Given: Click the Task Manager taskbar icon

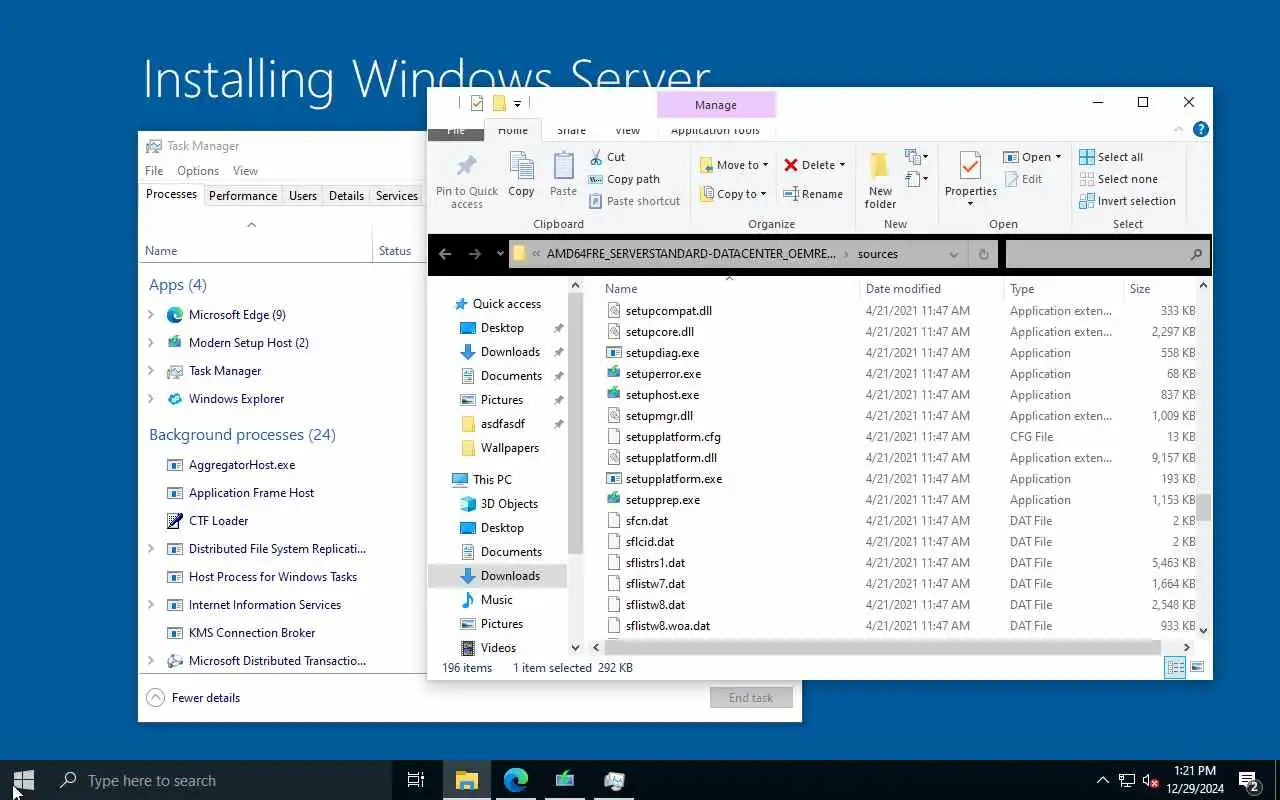Looking at the screenshot, I should [614, 780].
